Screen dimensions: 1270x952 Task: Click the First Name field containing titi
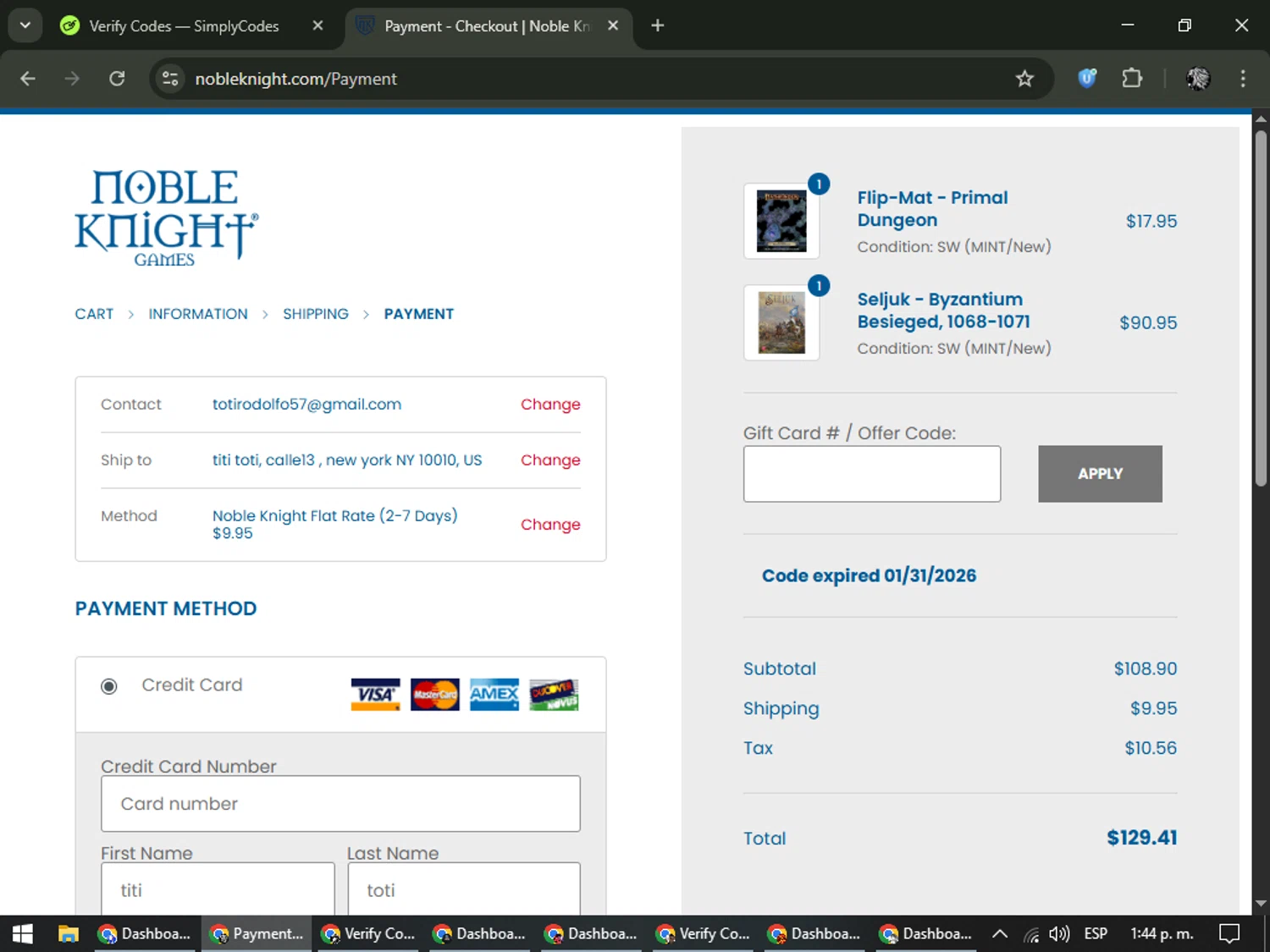point(218,889)
